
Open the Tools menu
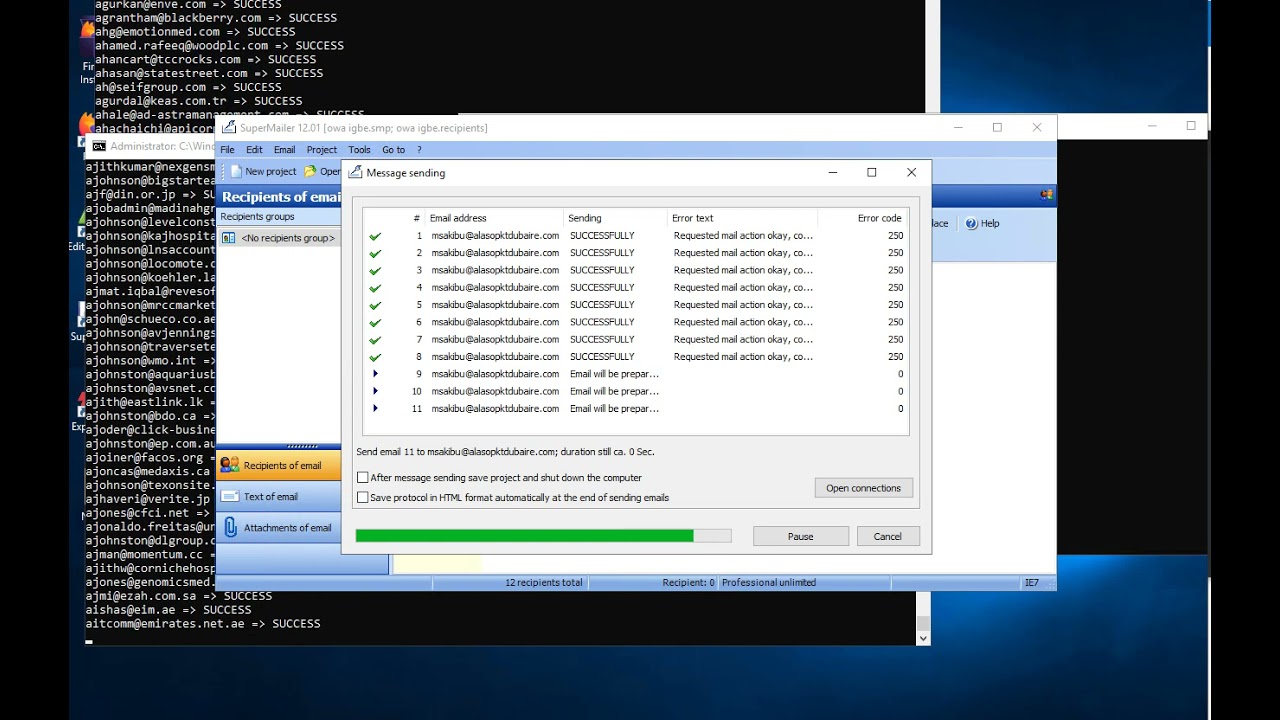(359, 150)
